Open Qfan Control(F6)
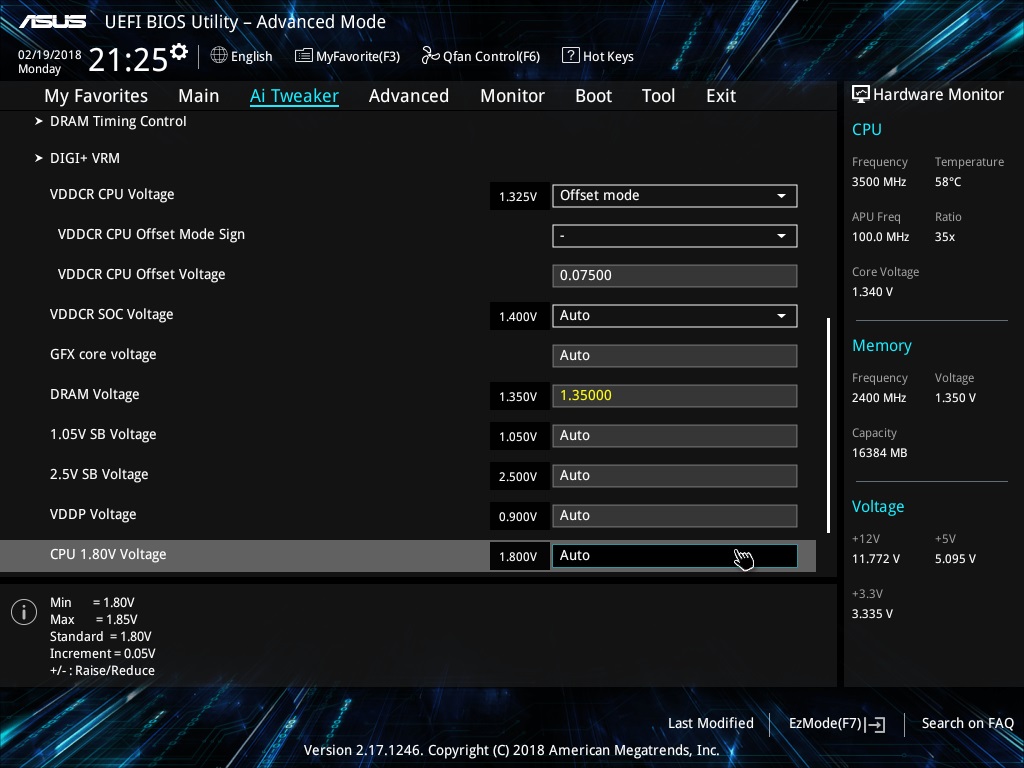Screen dimensions: 1024x768 [481, 56]
